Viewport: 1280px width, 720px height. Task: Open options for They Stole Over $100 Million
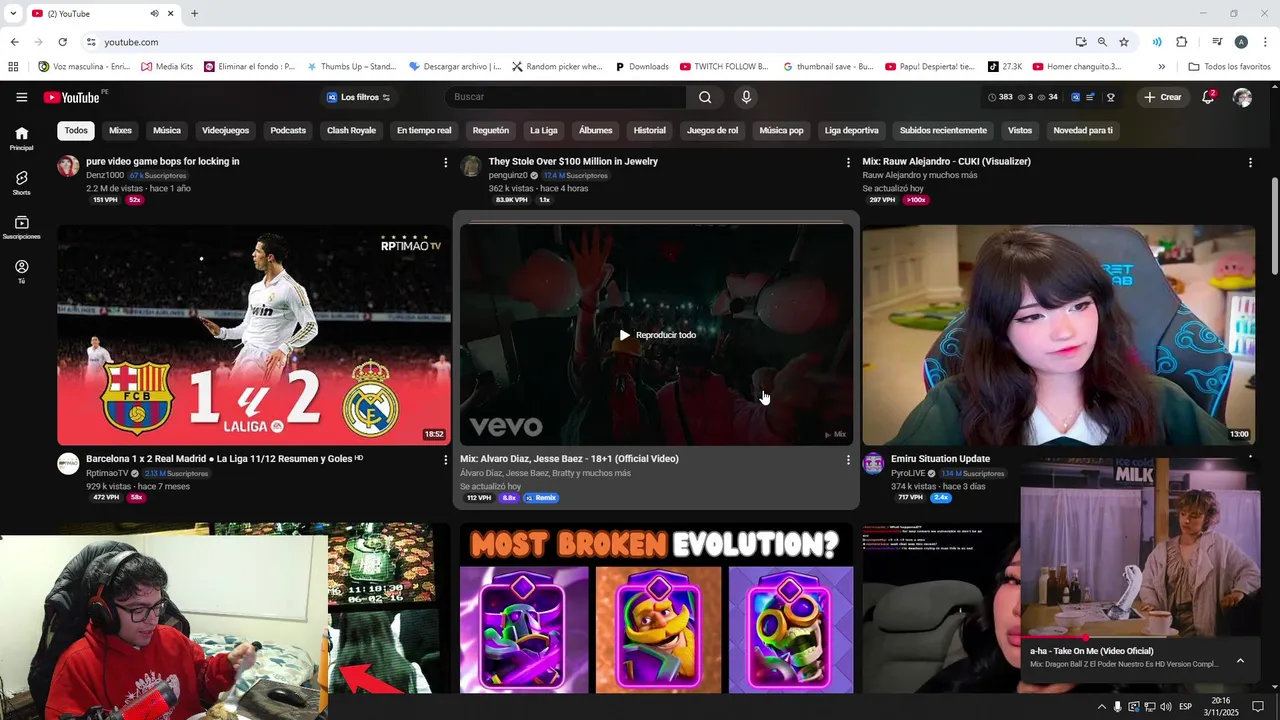(848, 162)
